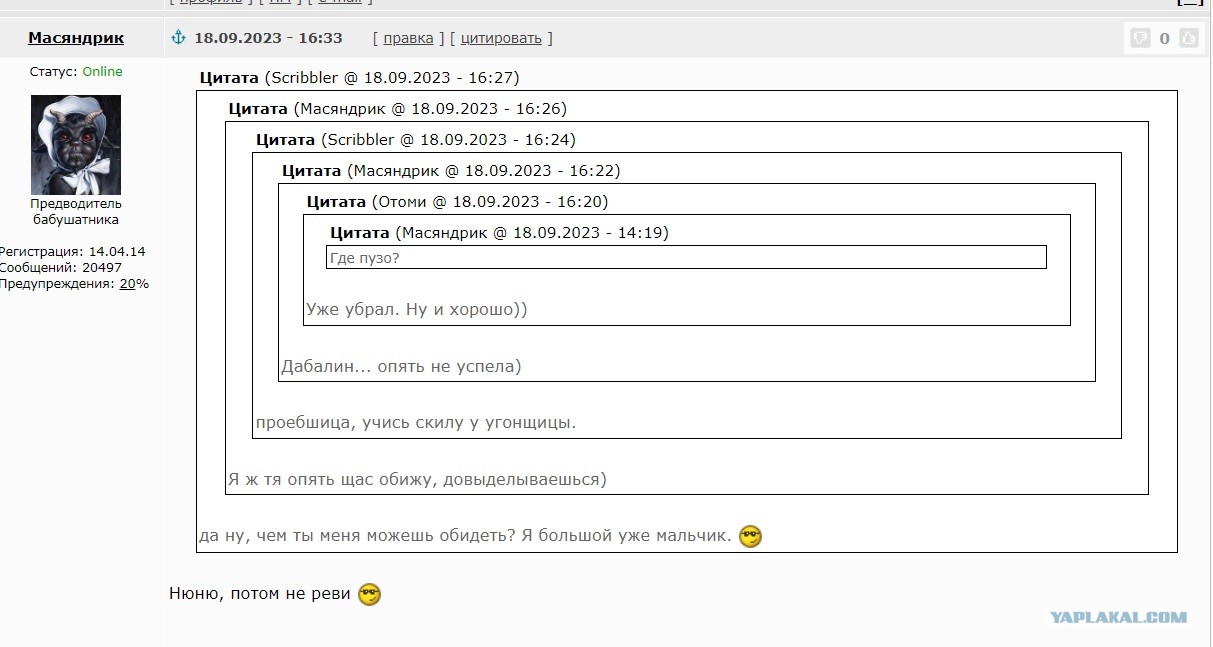Image resolution: width=1213 pixels, height=647 pixels.
Task: Click 'Сообщений: 20497' text
Action: pos(61,268)
